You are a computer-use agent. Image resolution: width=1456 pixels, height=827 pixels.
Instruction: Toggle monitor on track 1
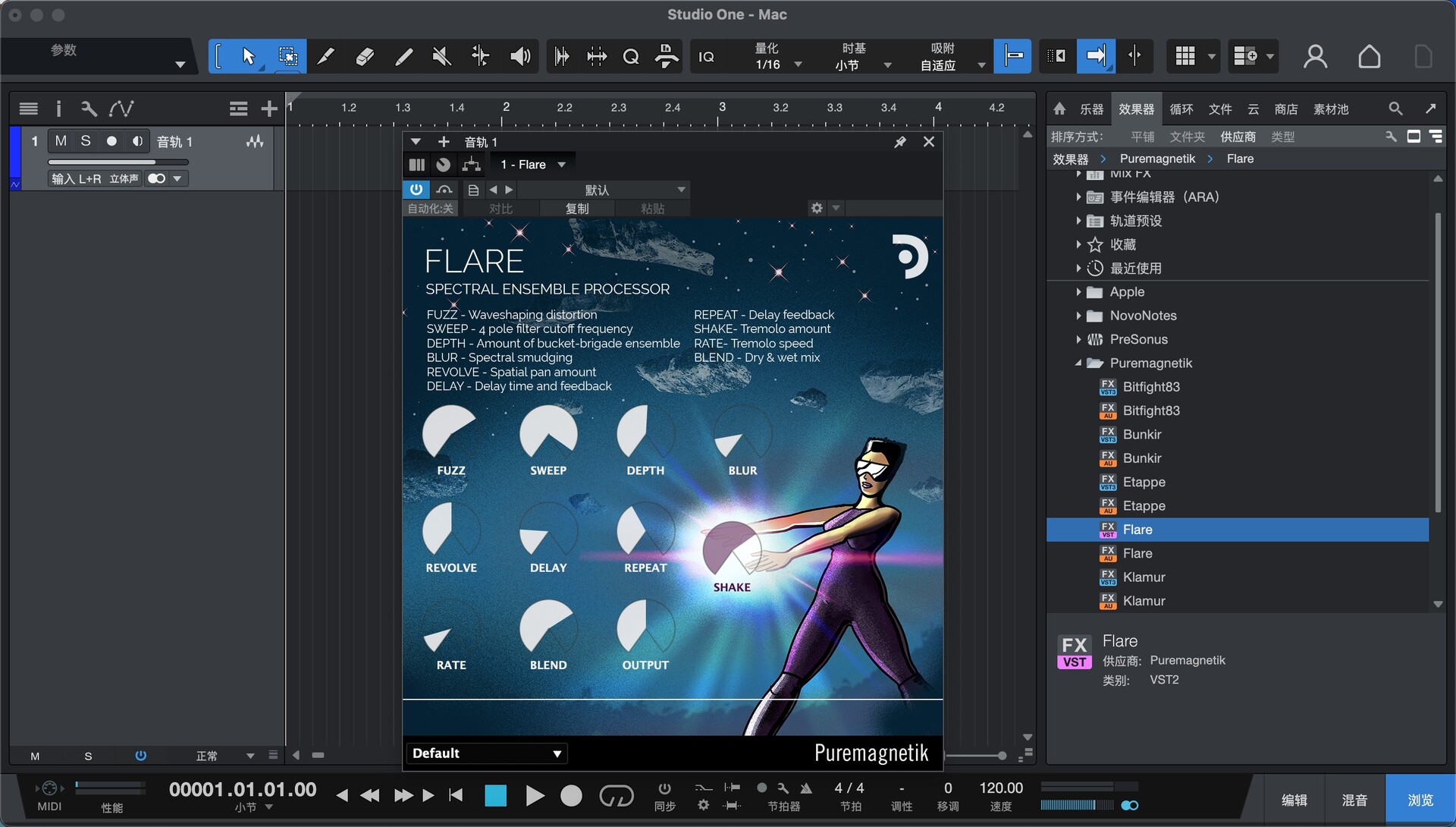[137, 141]
